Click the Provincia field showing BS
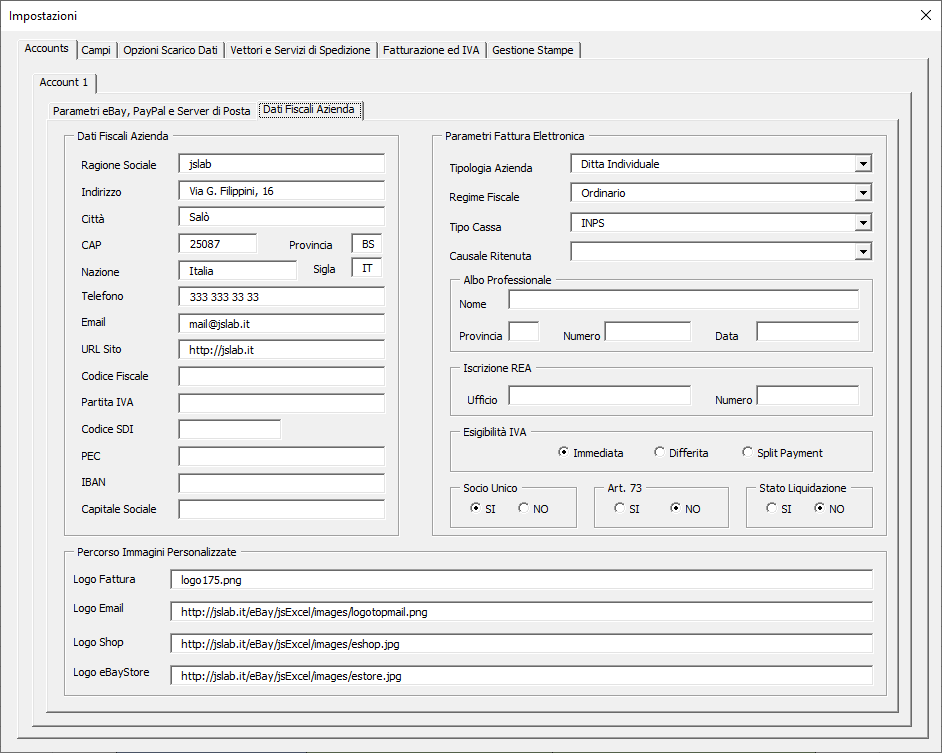This screenshot has width=942, height=753. [x=366, y=244]
